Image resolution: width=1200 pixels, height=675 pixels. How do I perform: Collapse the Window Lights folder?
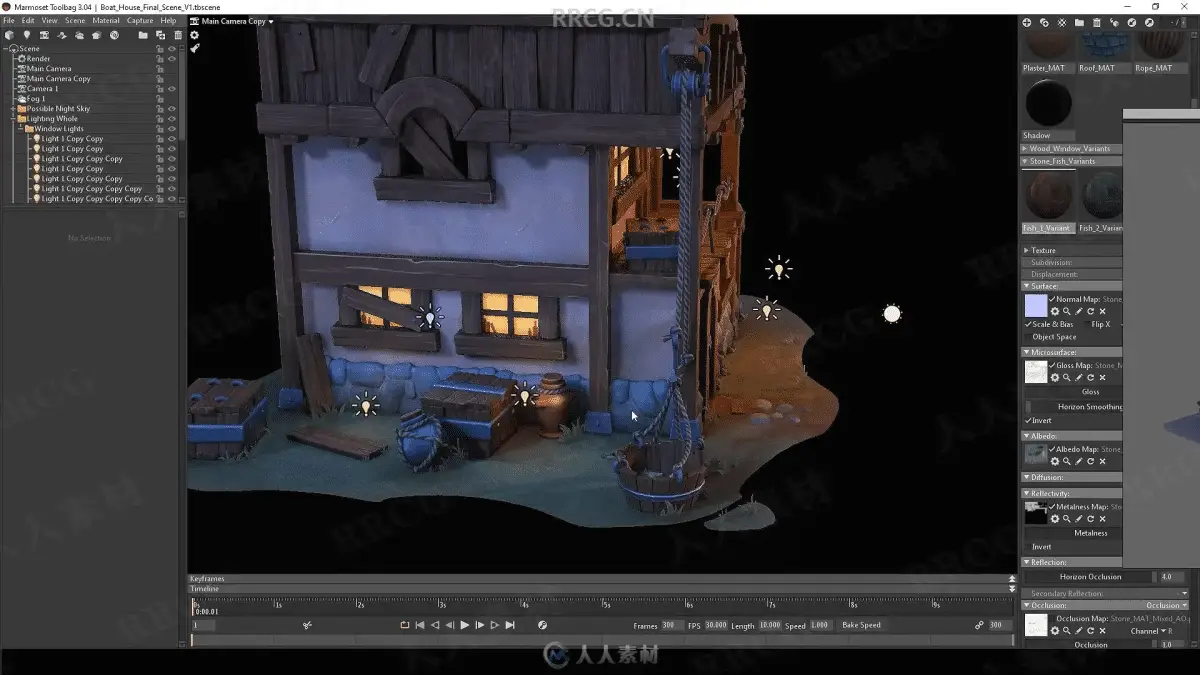coord(22,129)
